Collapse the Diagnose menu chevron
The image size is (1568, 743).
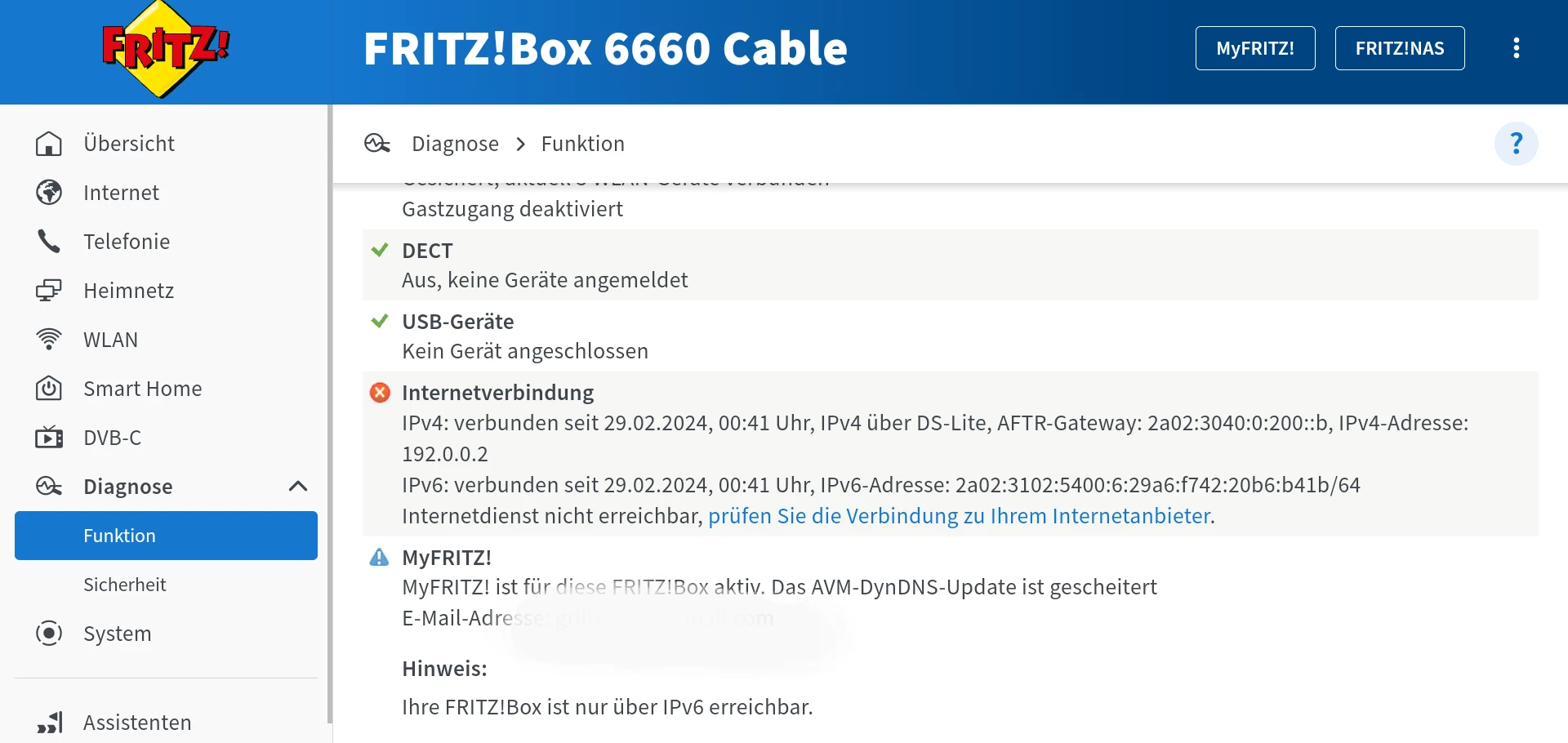(298, 487)
